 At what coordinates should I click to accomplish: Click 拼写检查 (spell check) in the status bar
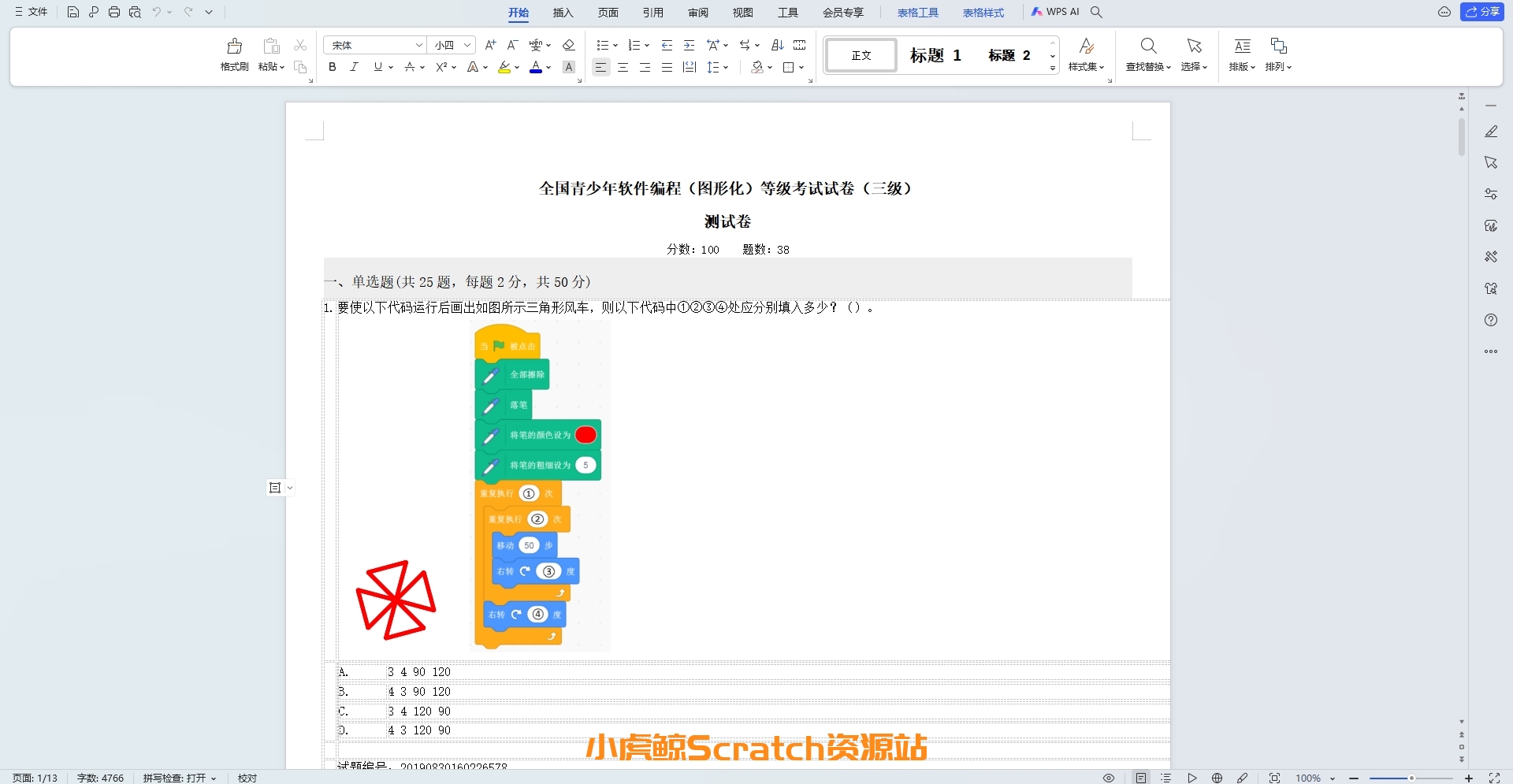179,778
